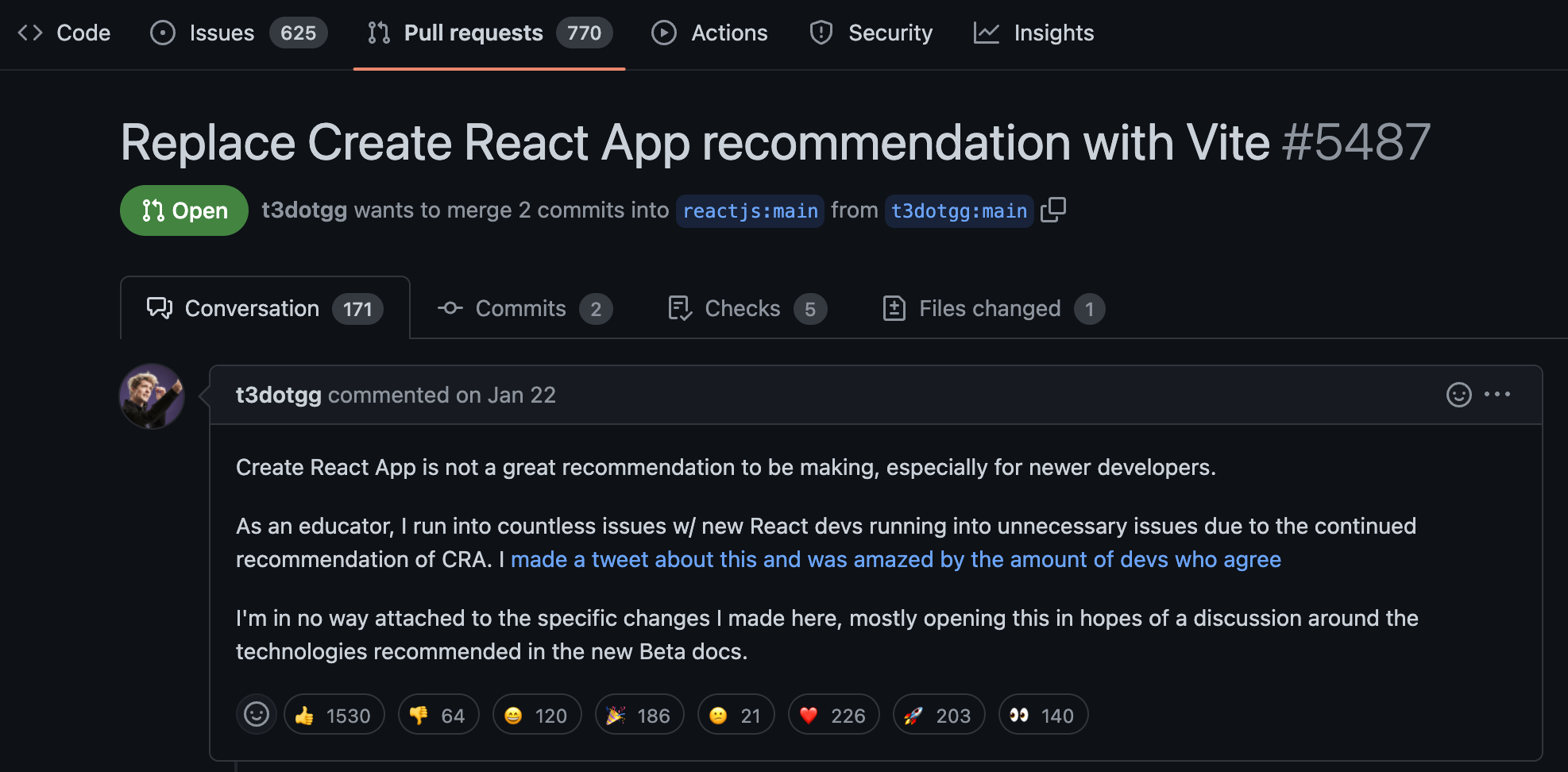This screenshot has height=772, width=1568.
Task: Open Insights via the graph icon
Action: click(987, 33)
